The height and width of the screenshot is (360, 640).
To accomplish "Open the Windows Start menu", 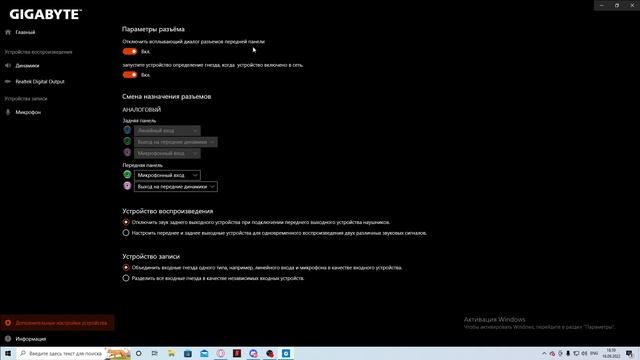I will pos(8,353).
